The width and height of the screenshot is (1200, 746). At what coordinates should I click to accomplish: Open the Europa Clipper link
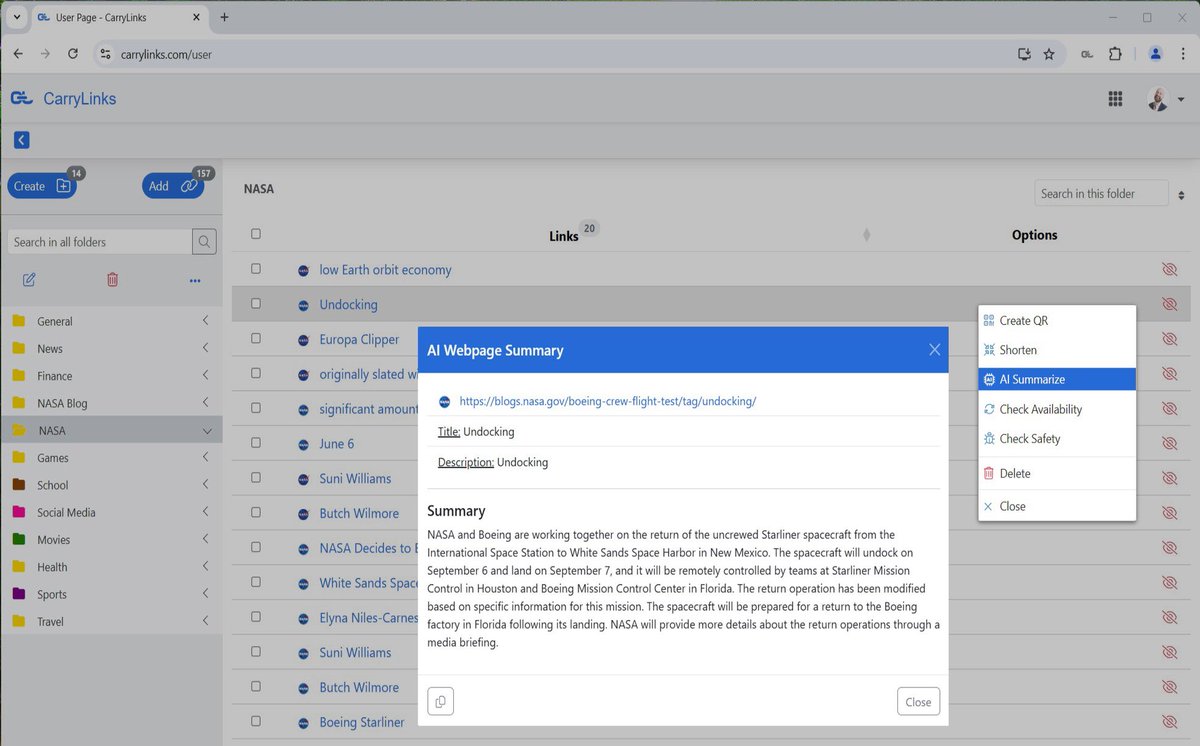[x=359, y=339]
